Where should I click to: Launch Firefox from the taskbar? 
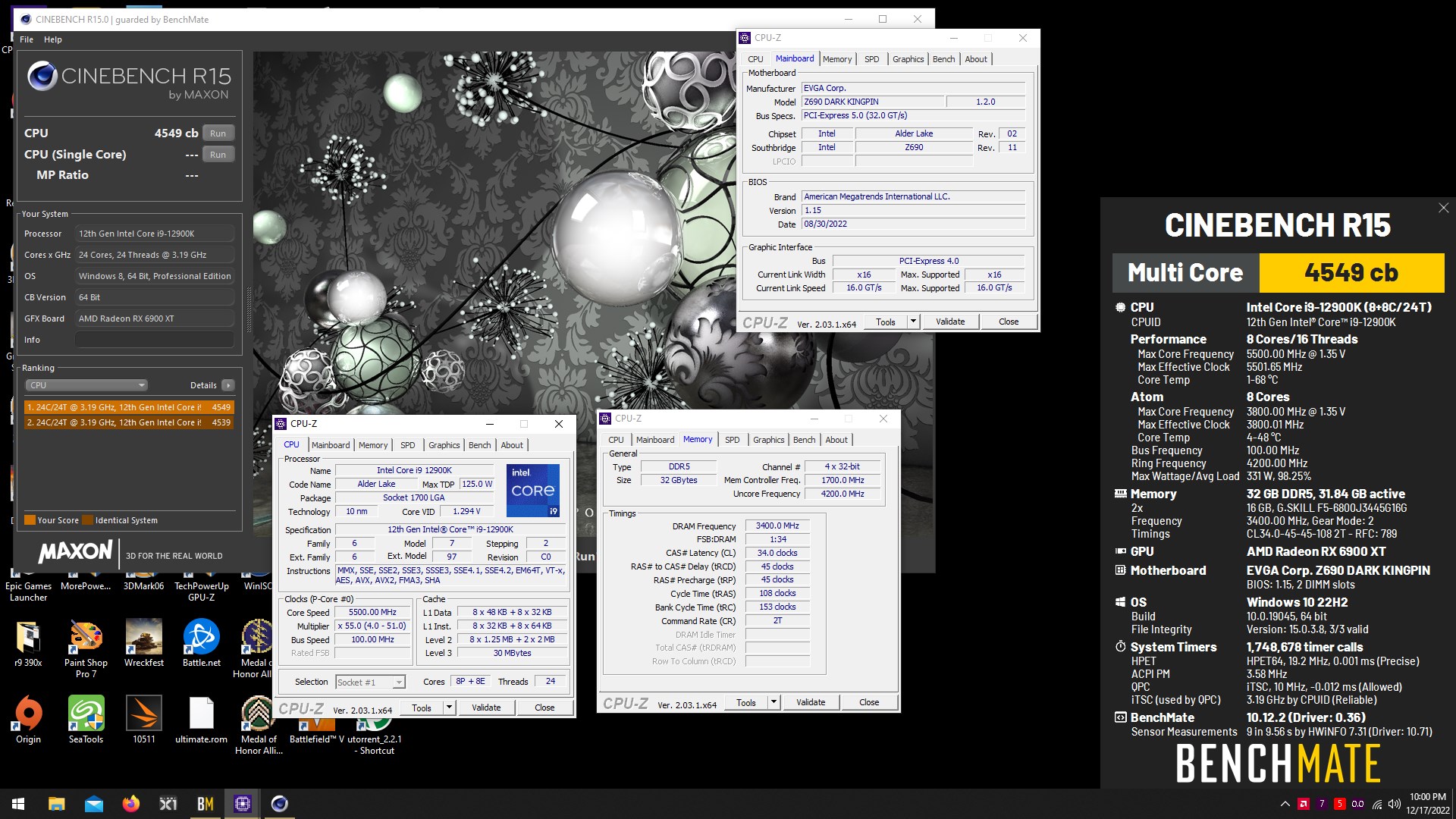click(x=131, y=804)
